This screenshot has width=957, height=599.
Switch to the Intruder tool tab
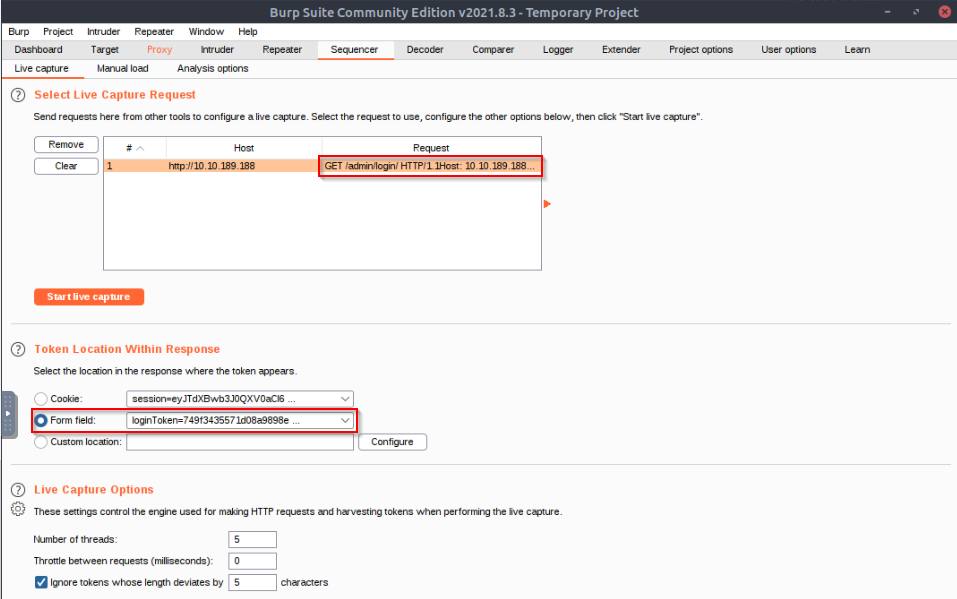(x=217, y=49)
